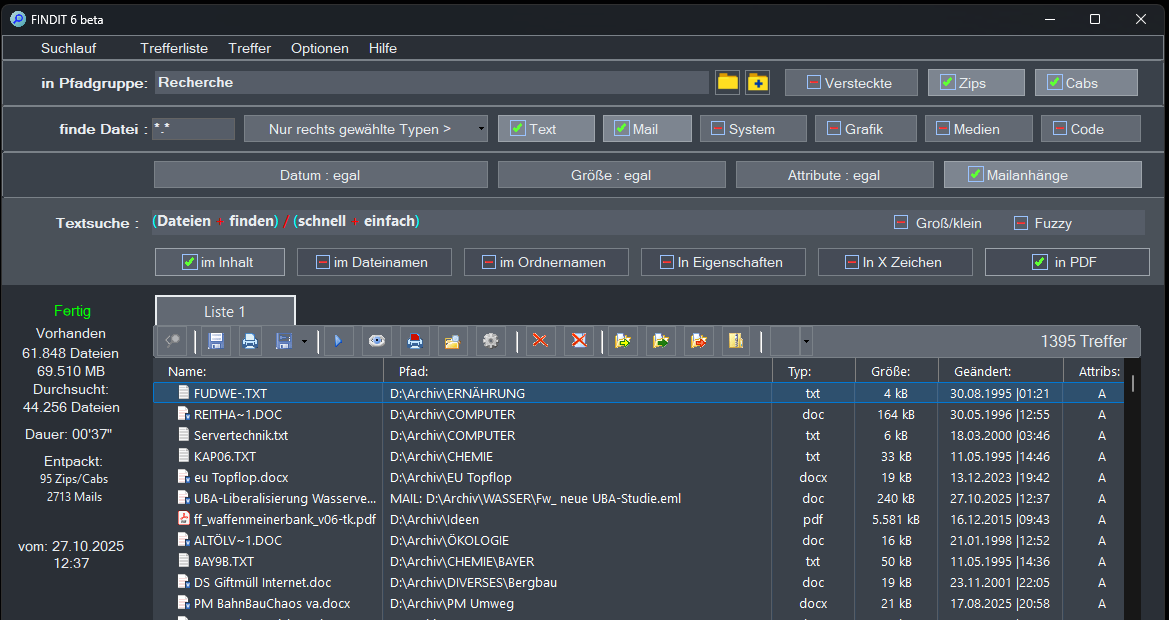
Task: Expand the save icon dropdown arrow
Action: click(304, 341)
